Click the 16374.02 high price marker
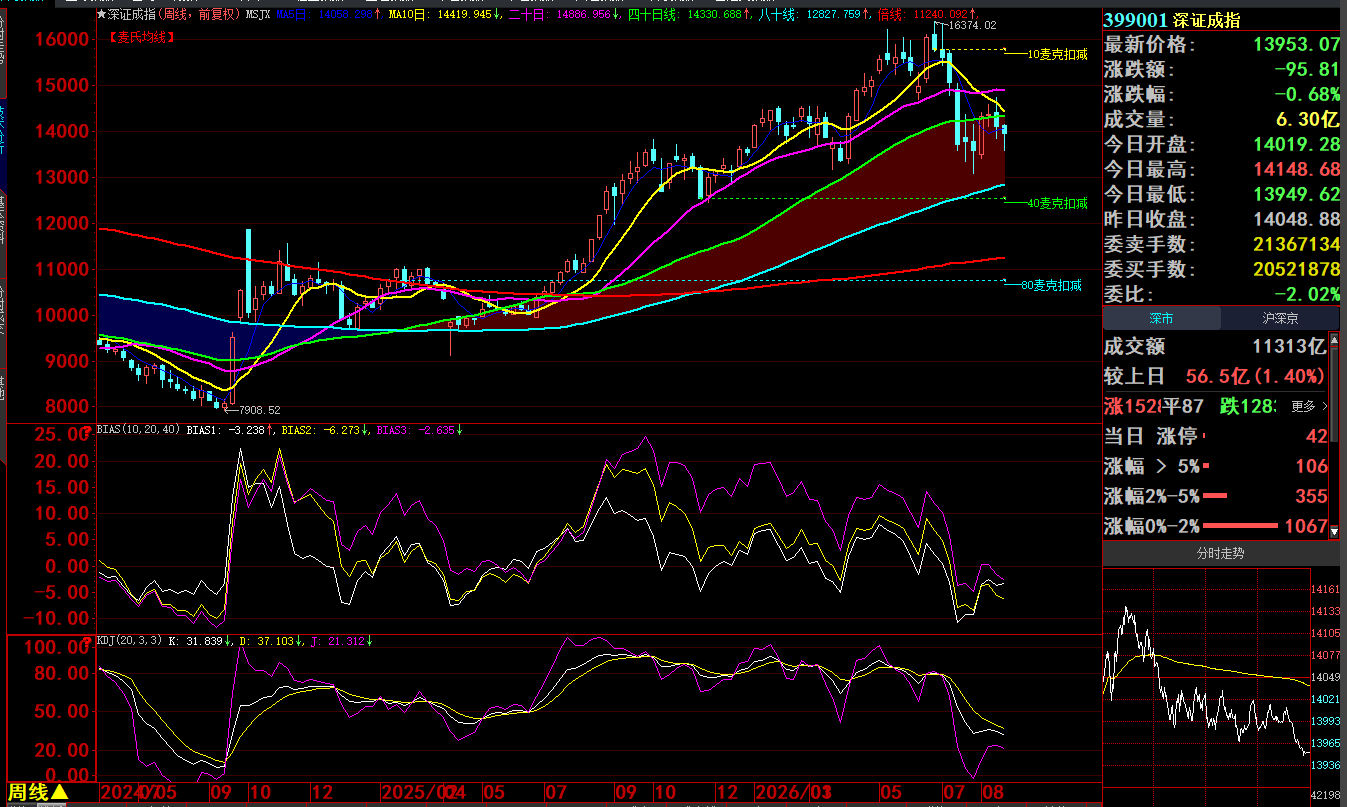Viewport: 1347px width, 807px height. pyautogui.click(x=972, y=25)
